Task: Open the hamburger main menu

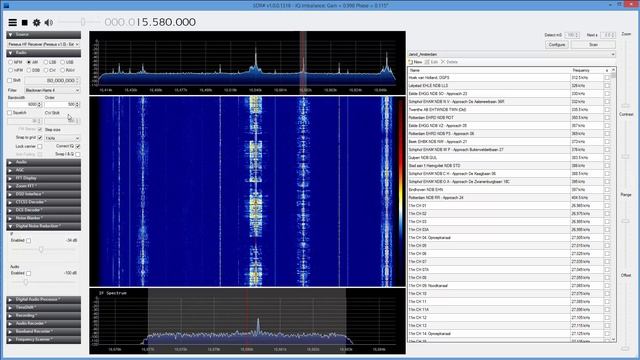Action: click(13, 22)
